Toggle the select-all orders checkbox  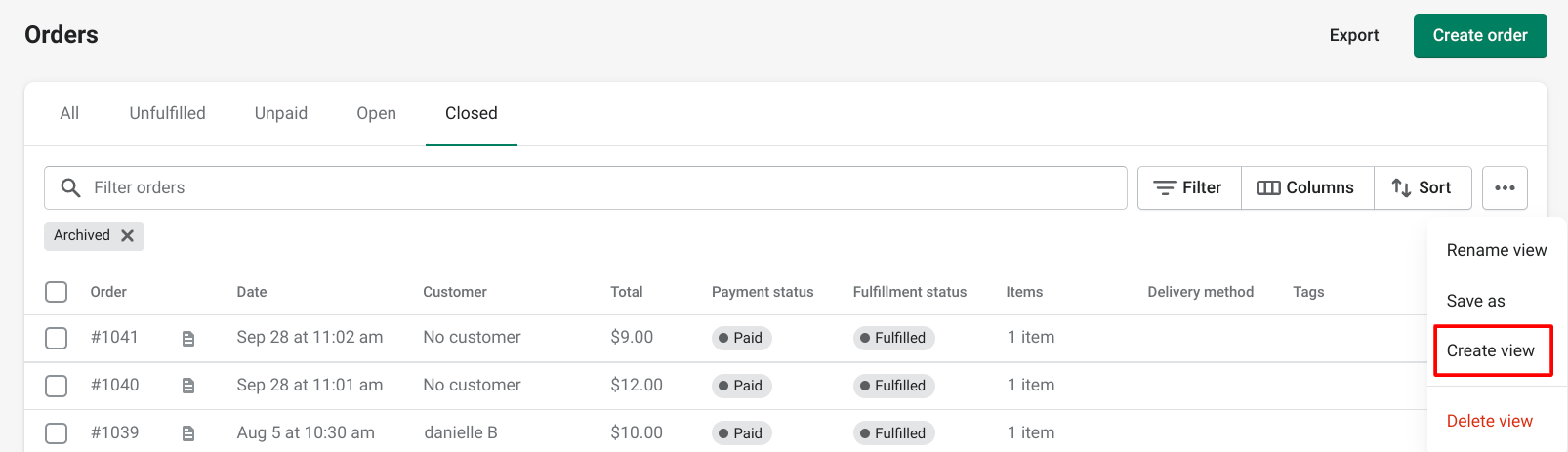57,292
